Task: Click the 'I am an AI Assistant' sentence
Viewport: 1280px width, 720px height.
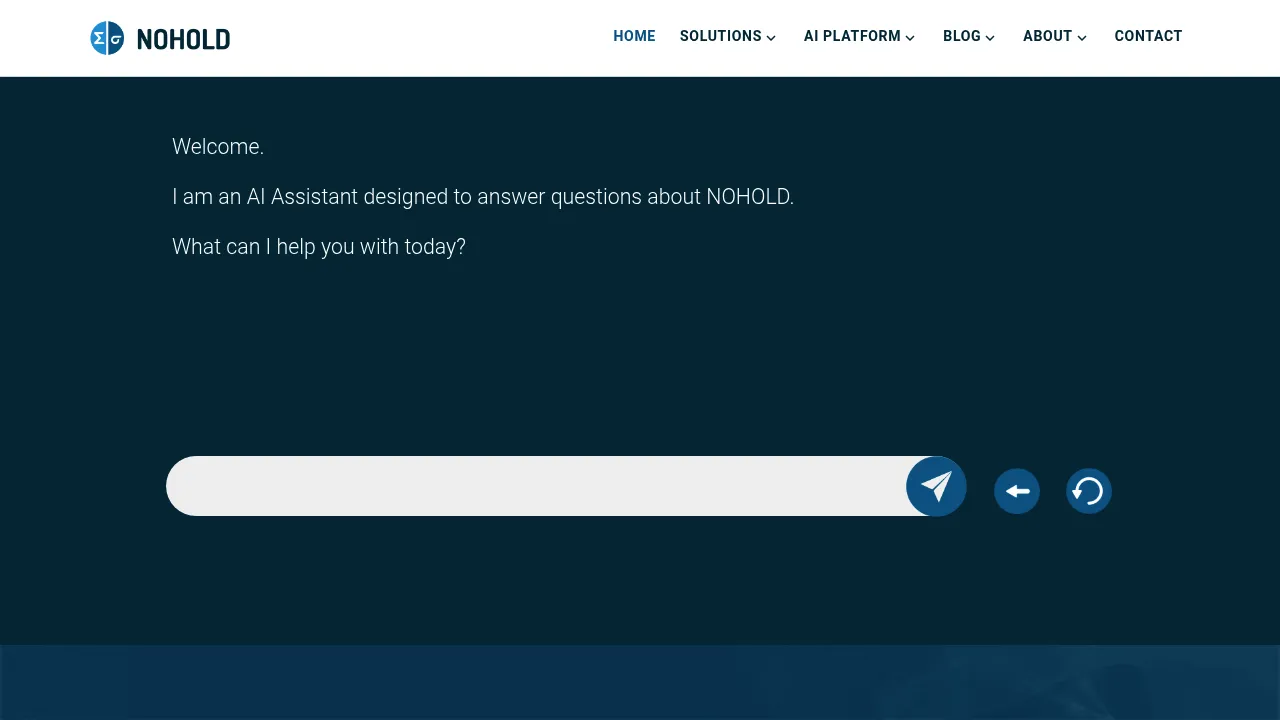Action: click(x=483, y=197)
